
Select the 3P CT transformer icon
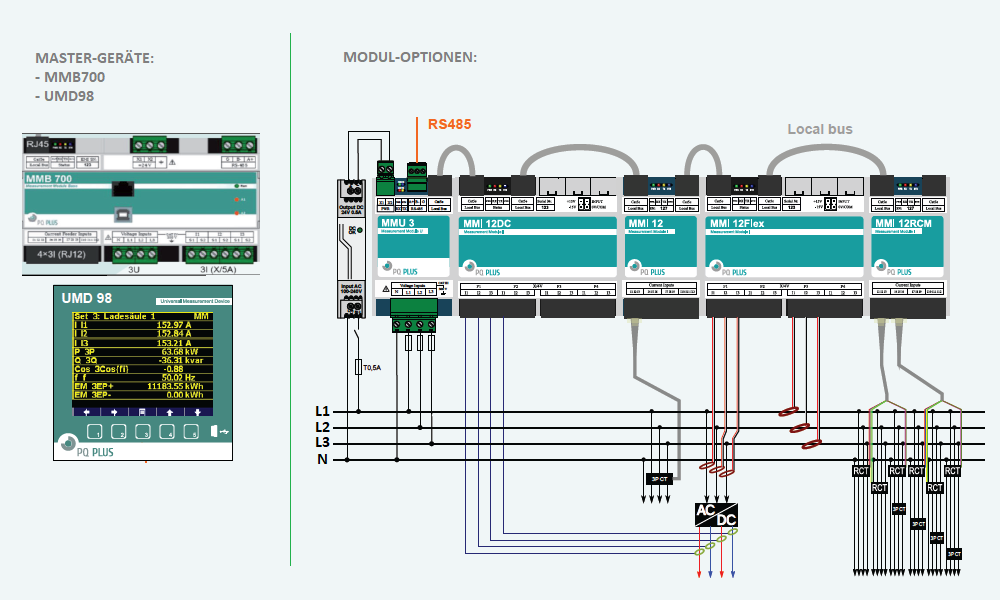[x=658, y=478]
